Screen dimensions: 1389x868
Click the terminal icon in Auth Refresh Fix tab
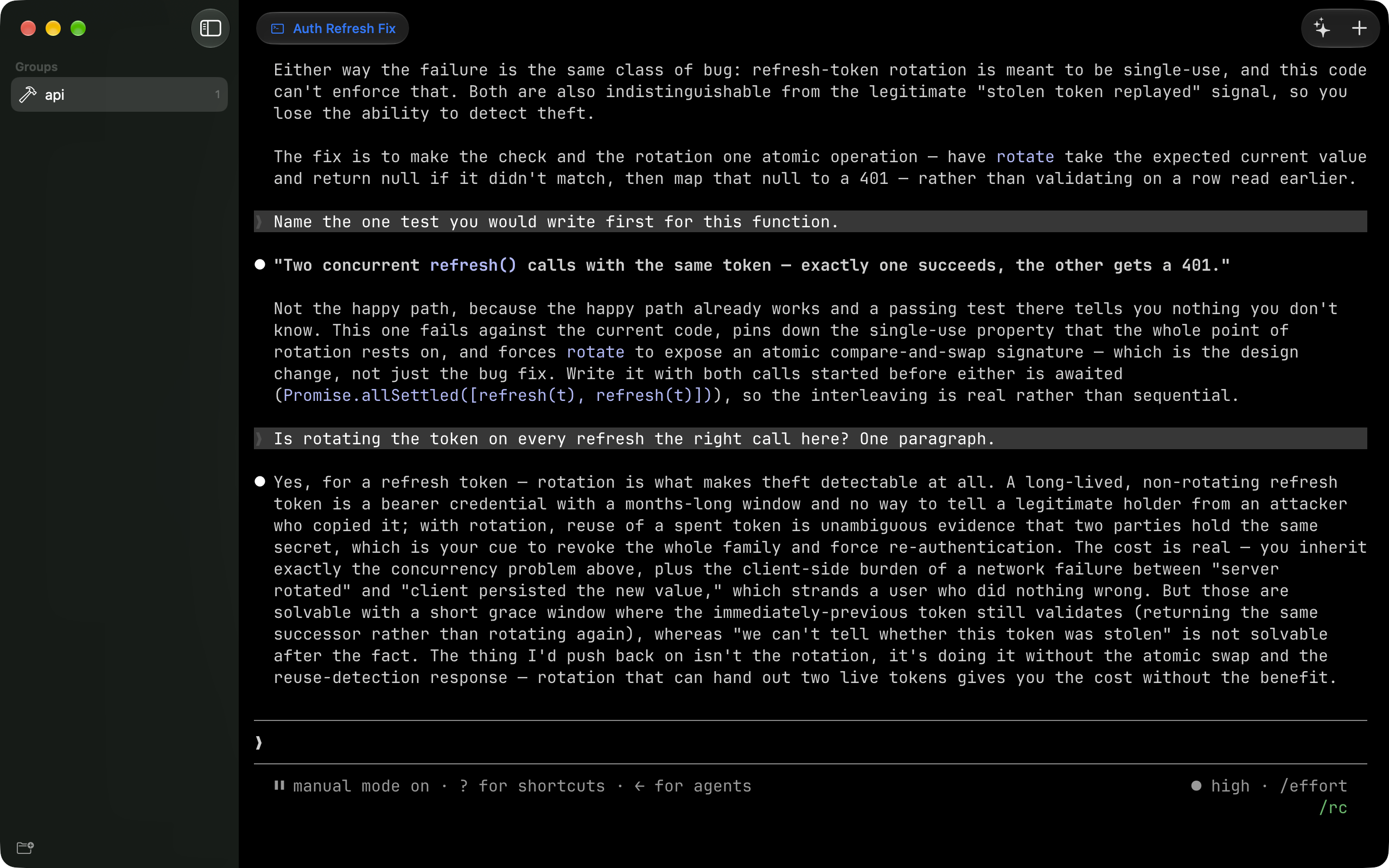pyautogui.click(x=278, y=29)
